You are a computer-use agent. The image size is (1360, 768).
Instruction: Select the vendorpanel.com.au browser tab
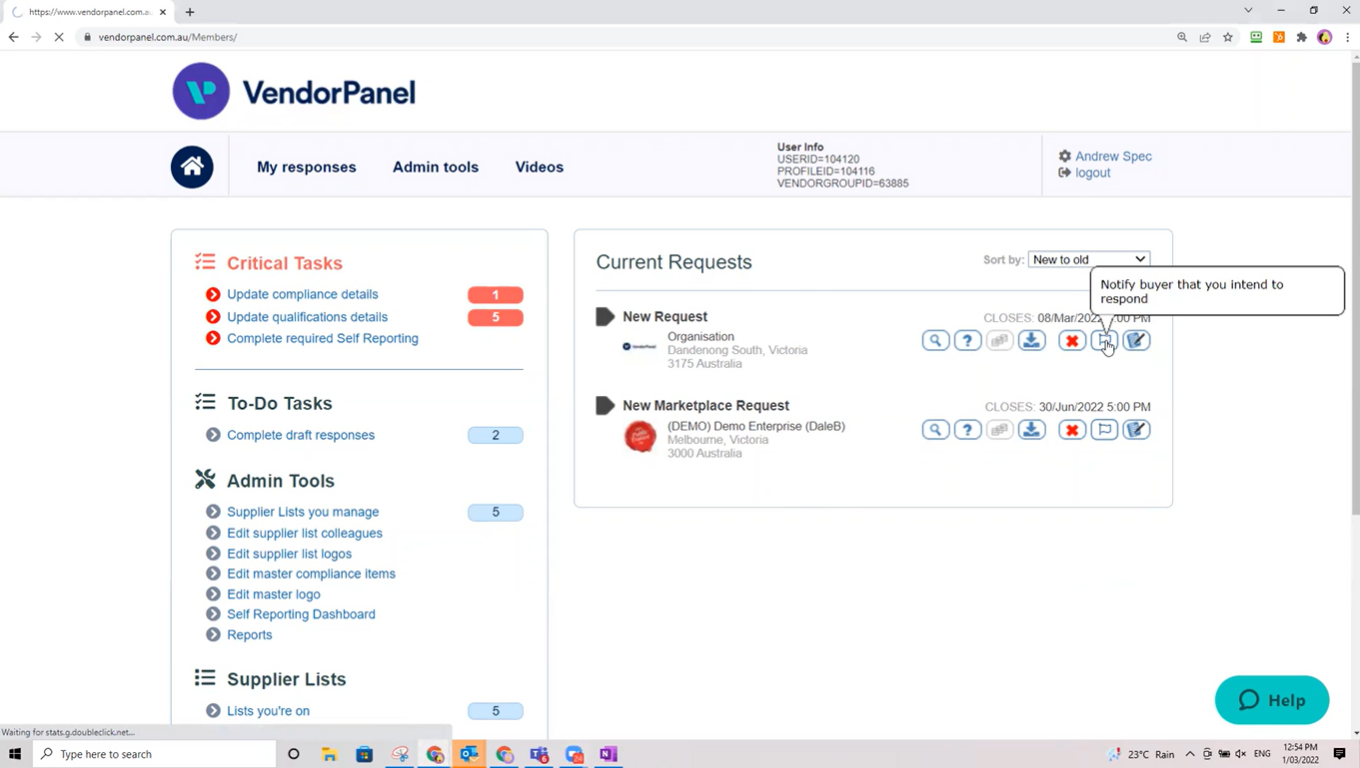click(88, 12)
